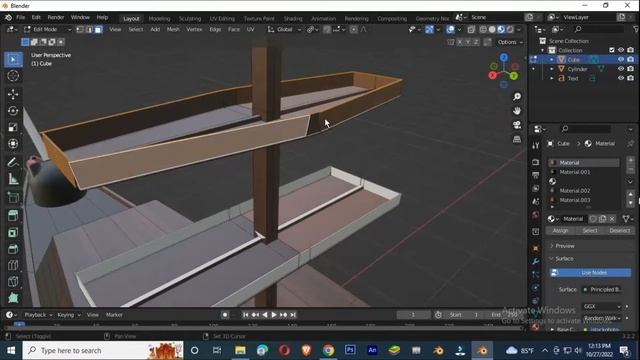Select the Cursor tool in toolbar

coord(13,76)
